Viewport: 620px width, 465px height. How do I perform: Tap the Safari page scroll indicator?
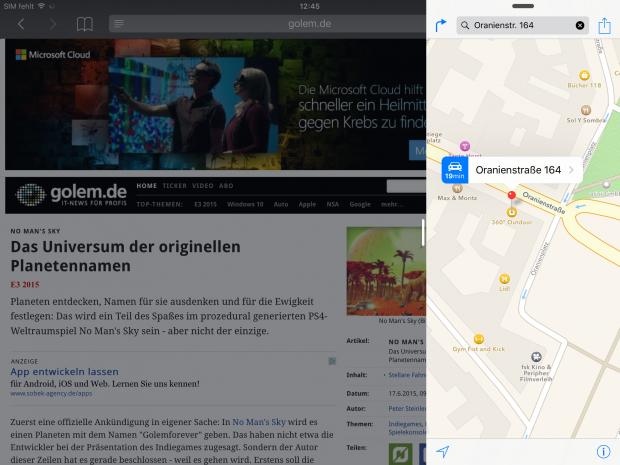(423, 232)
